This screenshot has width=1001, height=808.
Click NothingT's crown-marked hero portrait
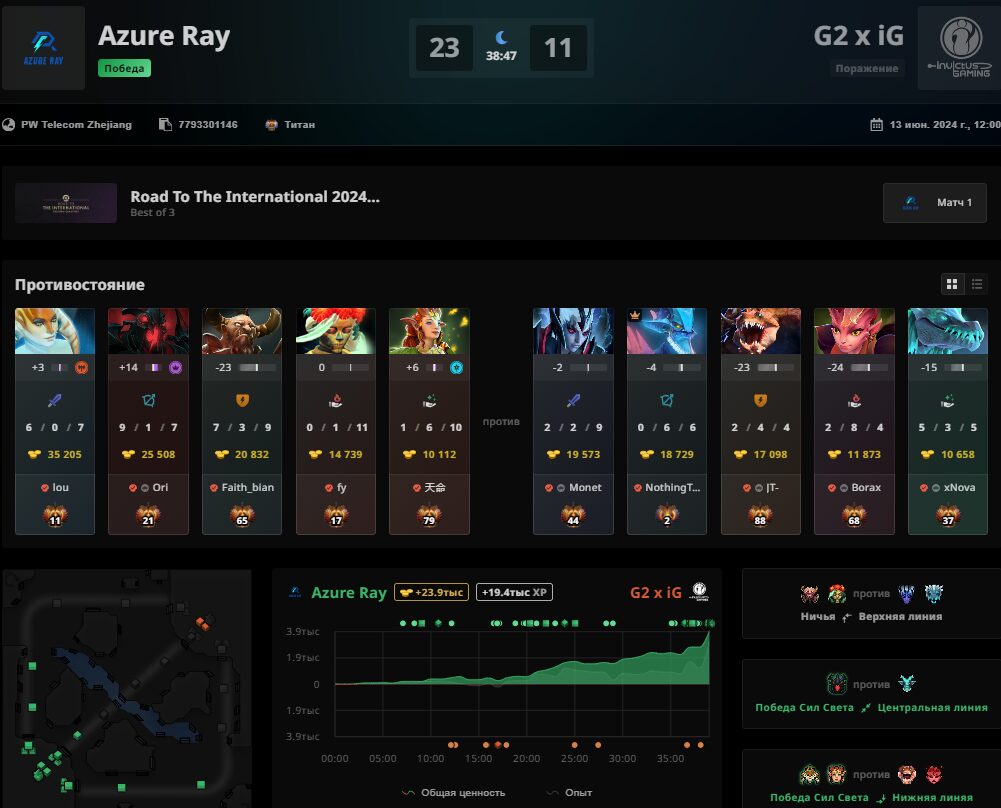(x=666, y=331)
